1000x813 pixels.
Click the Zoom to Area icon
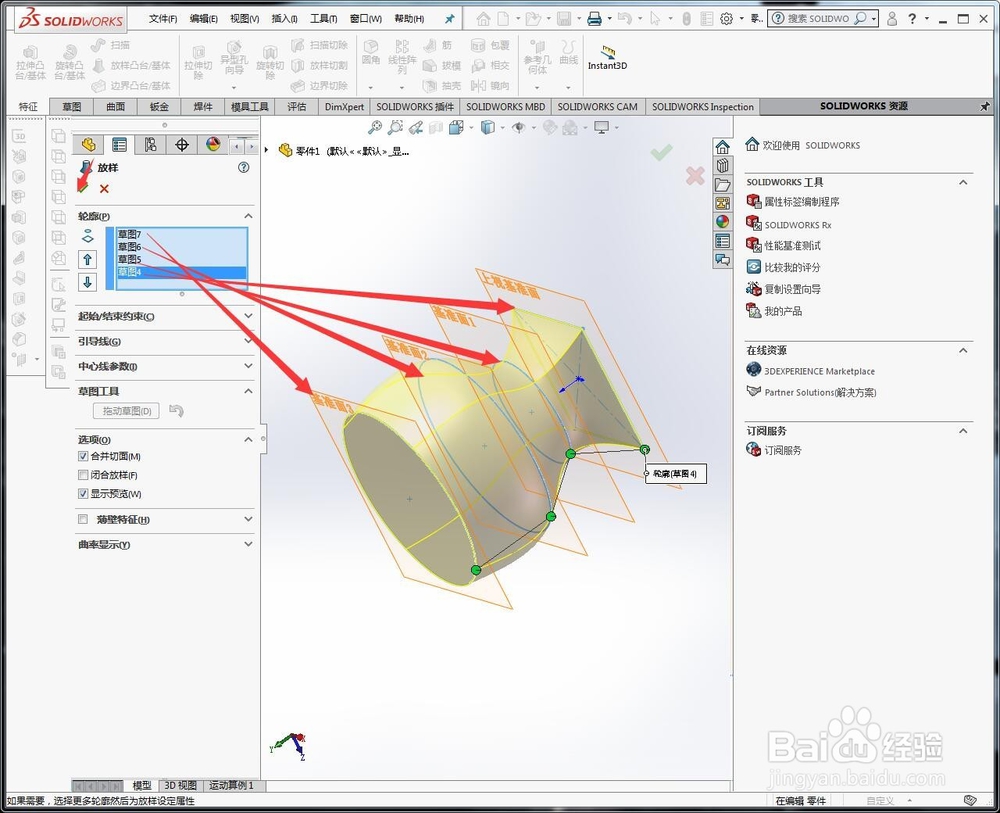click(395, 128)
